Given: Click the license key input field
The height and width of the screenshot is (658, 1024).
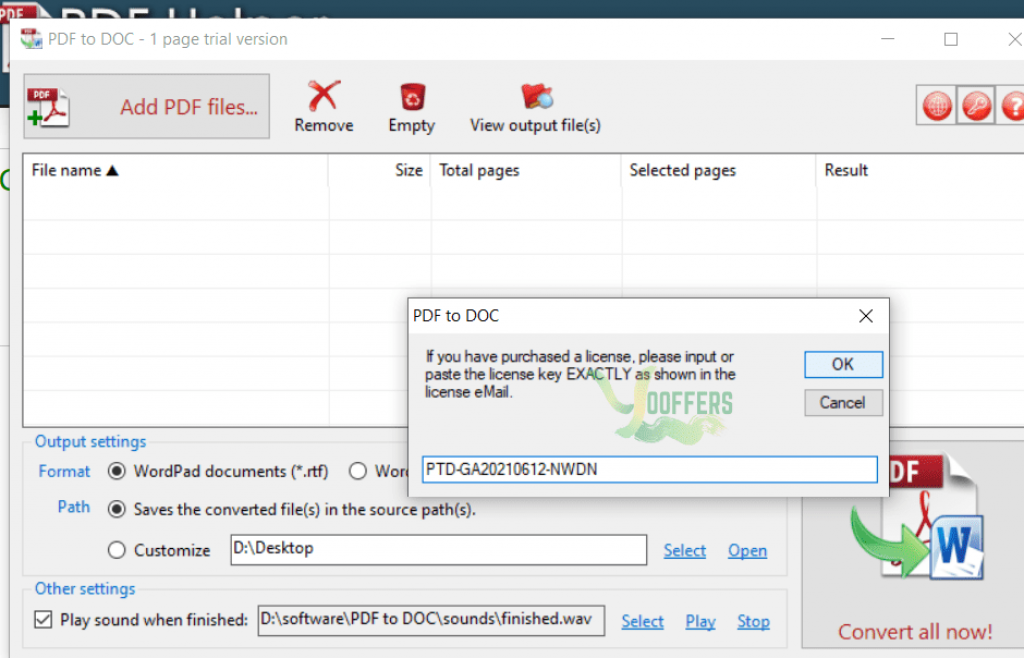Looking at the screenshot, I should click(650, 469).
